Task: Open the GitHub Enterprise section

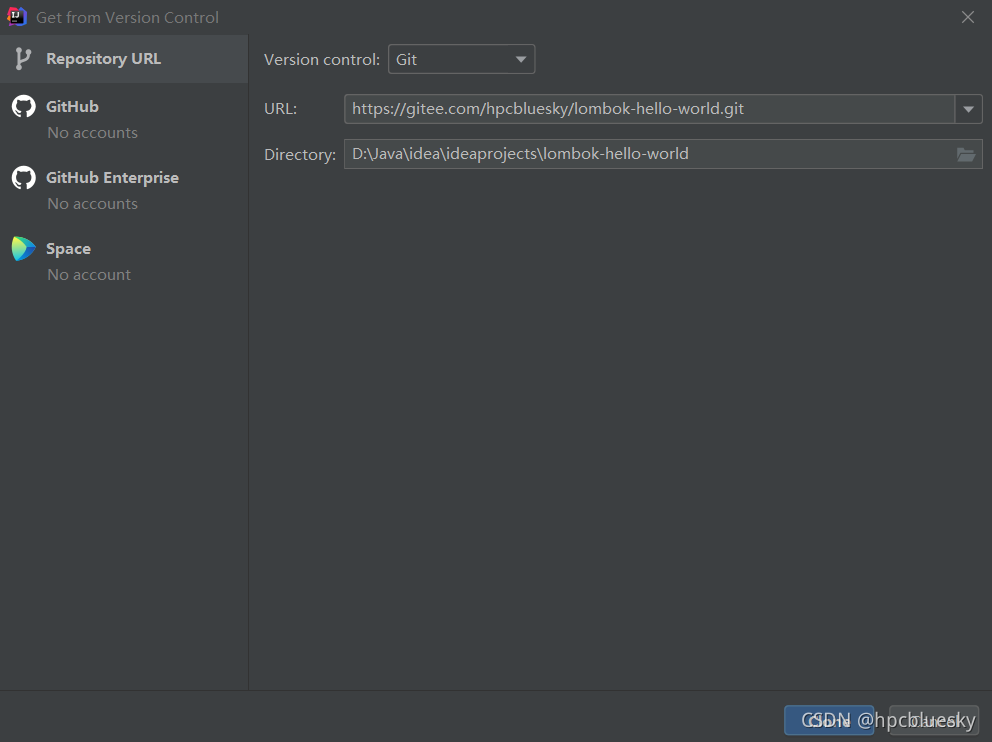Action: click(124, 190)
